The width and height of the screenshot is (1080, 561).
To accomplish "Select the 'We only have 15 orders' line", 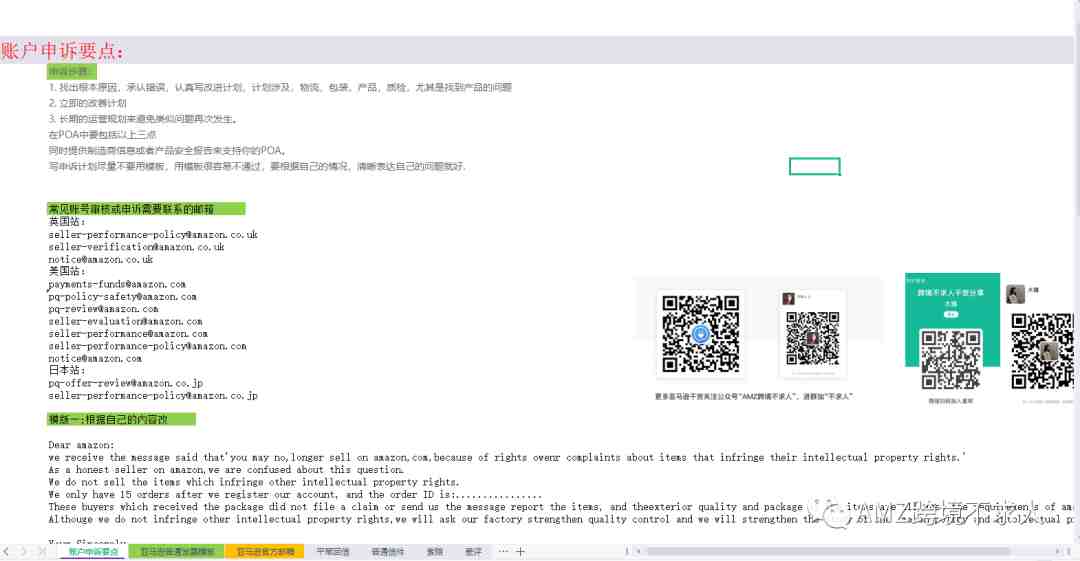I will tap(295, 495).
